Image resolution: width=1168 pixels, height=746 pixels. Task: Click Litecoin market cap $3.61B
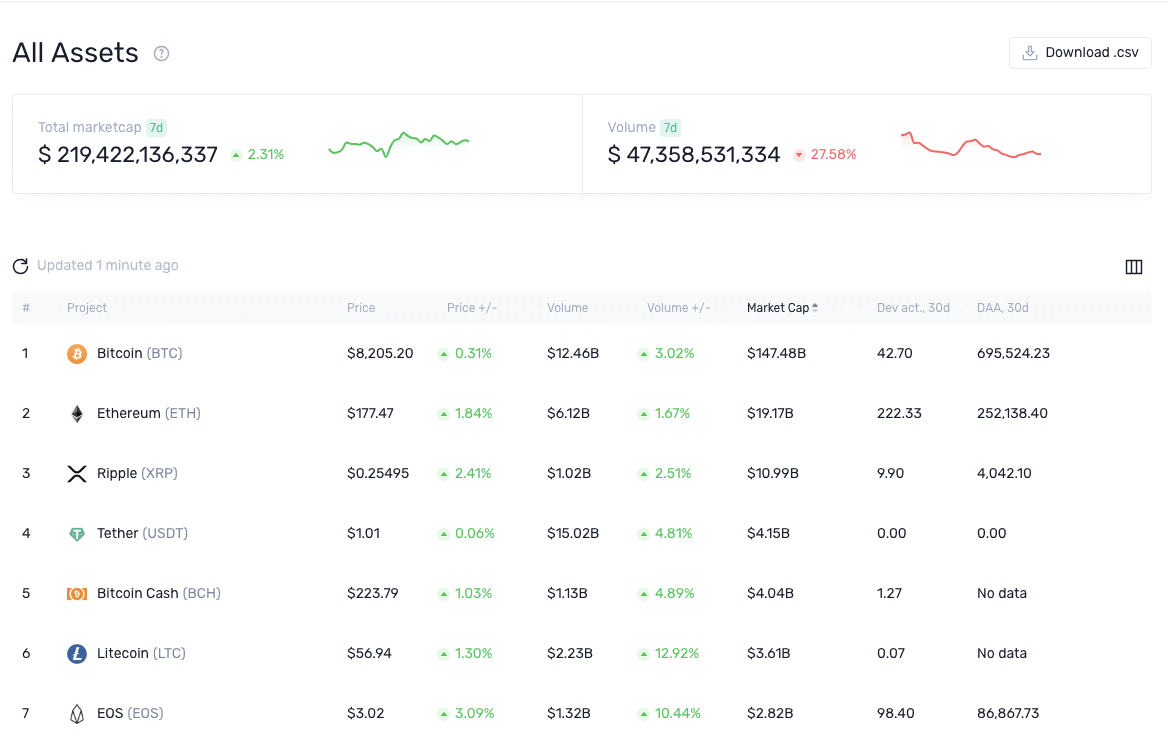tap(769, 654)
